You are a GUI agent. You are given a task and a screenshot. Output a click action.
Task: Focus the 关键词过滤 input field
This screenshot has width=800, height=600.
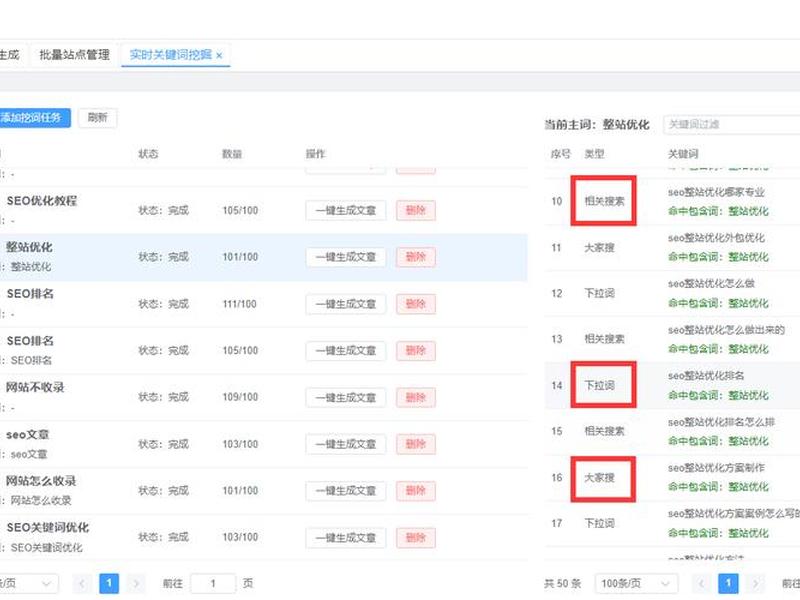pyautogui.click(x=732, y=124)
